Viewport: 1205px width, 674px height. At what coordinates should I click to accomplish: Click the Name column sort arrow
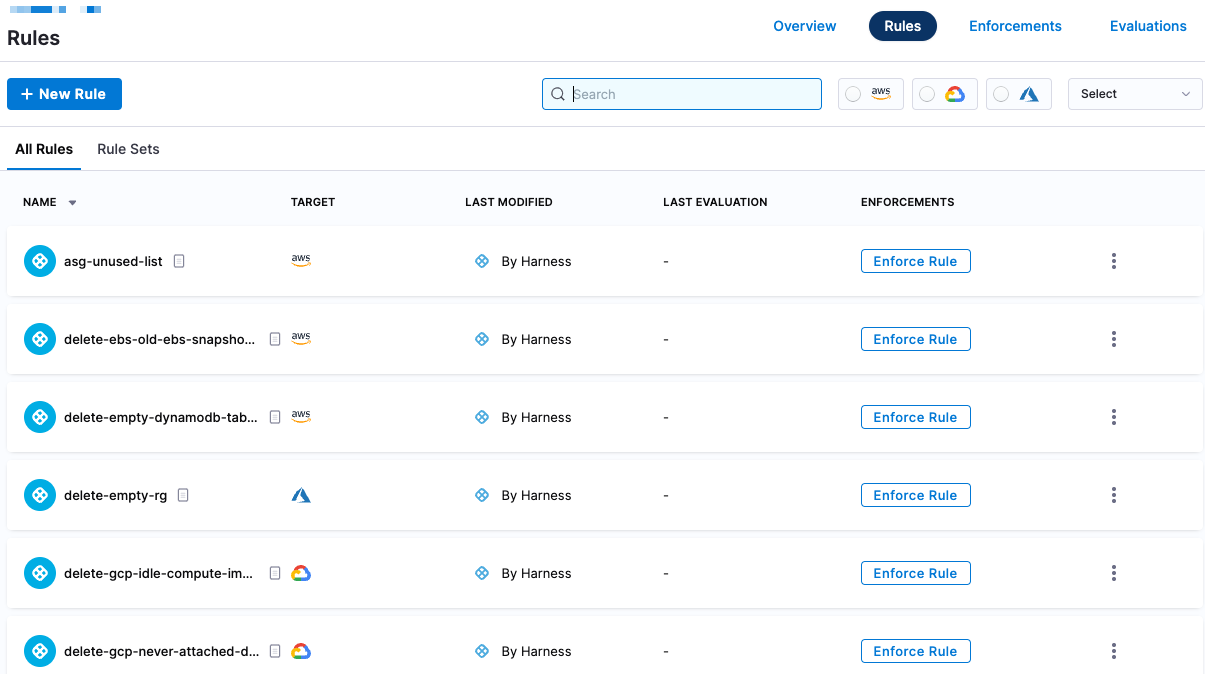point(72,203)
